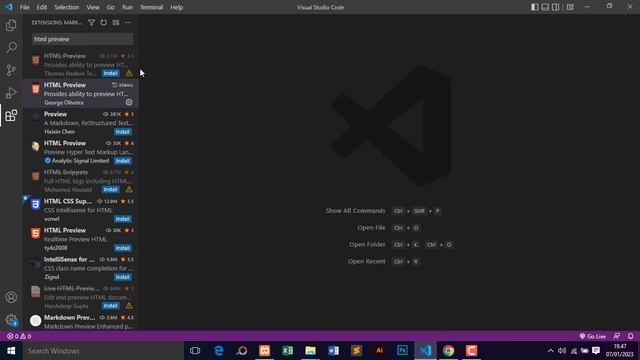Open Task View on taskbar
This screenshot has height=360, width=640.
(195, 351)
